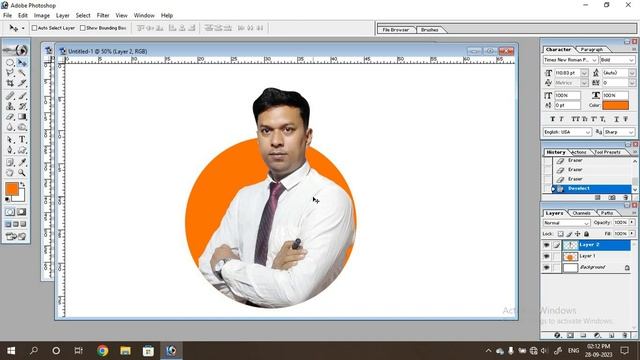Switch to the Actions tab

point(578,152)
